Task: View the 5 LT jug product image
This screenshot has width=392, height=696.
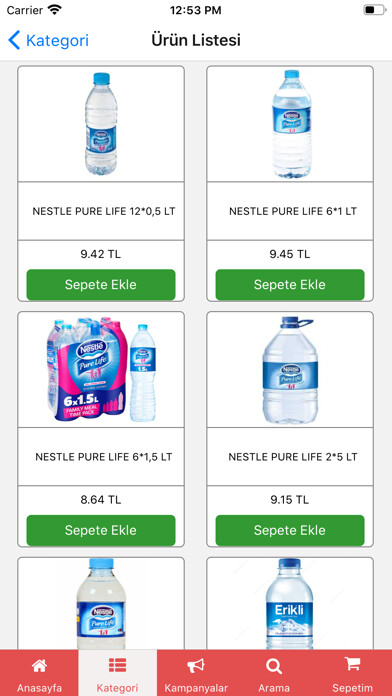Action: [x=290, y=369]
